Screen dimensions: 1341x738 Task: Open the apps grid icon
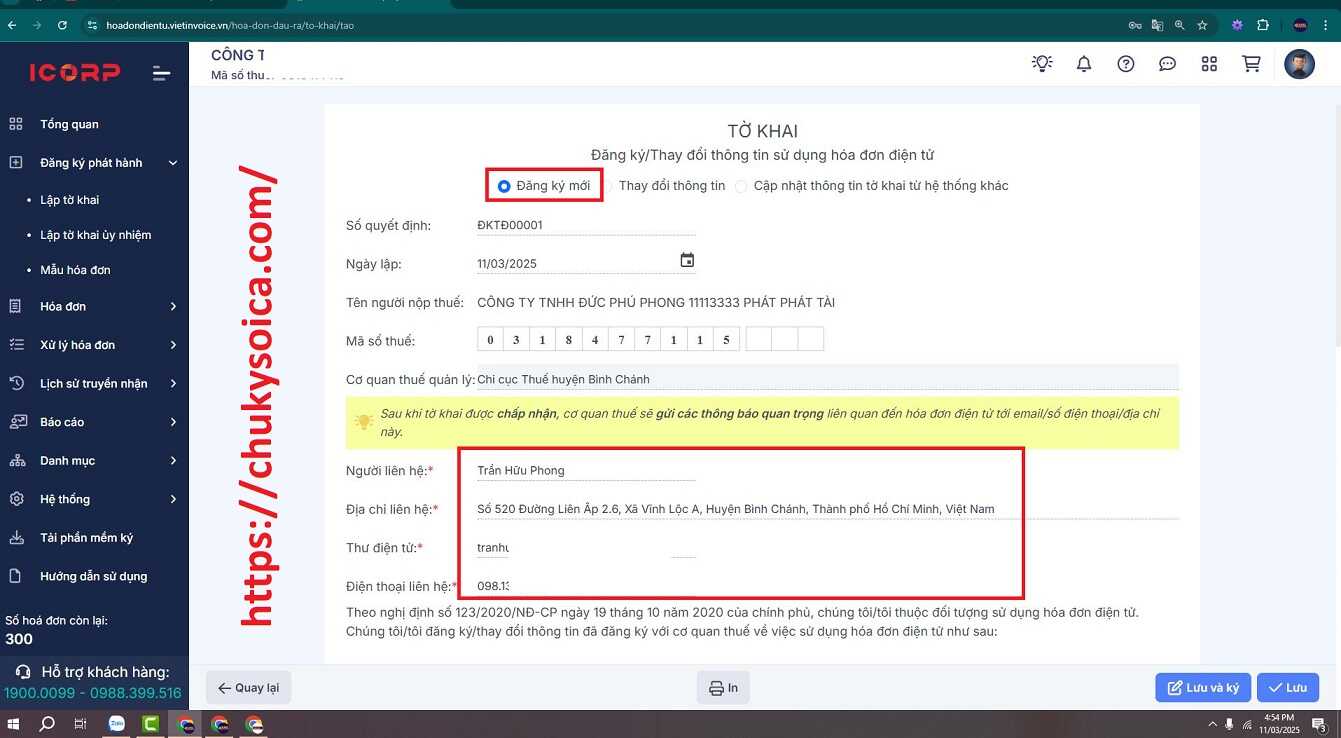tap(1209, 64)
